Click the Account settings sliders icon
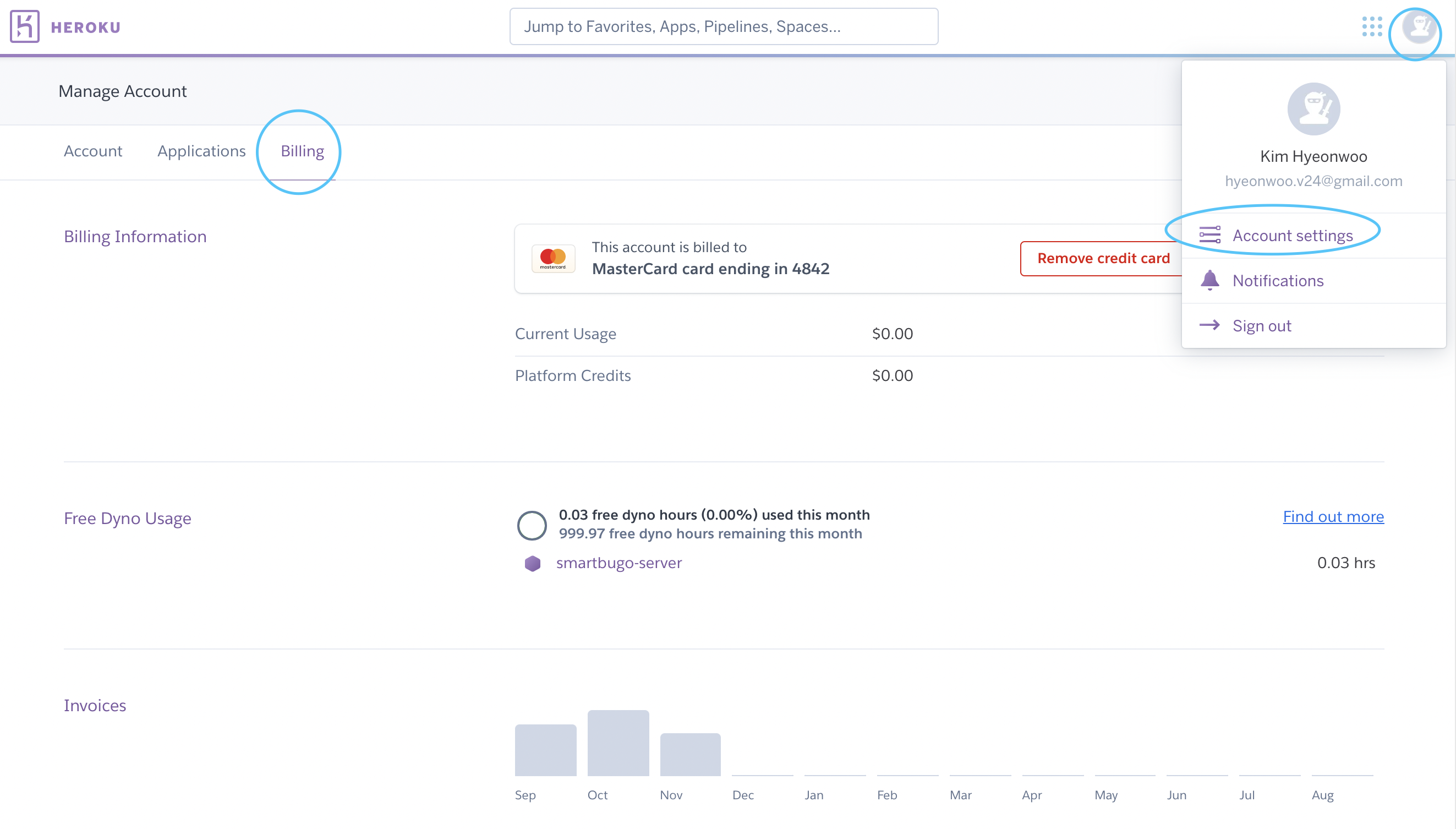1456x829 pixels. [1209, 235]
